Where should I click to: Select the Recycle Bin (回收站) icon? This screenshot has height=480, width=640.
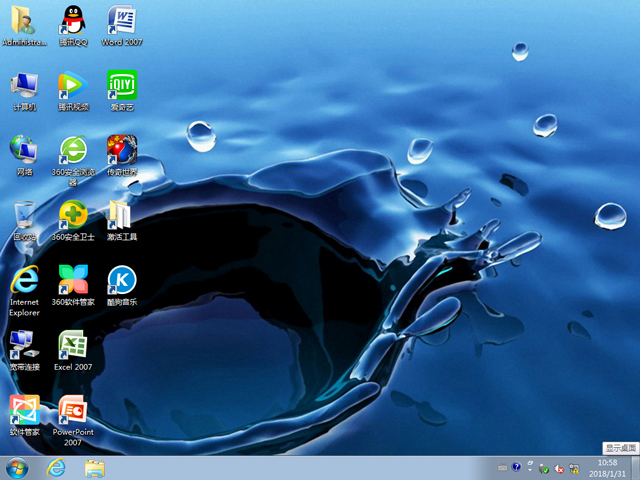24,215
